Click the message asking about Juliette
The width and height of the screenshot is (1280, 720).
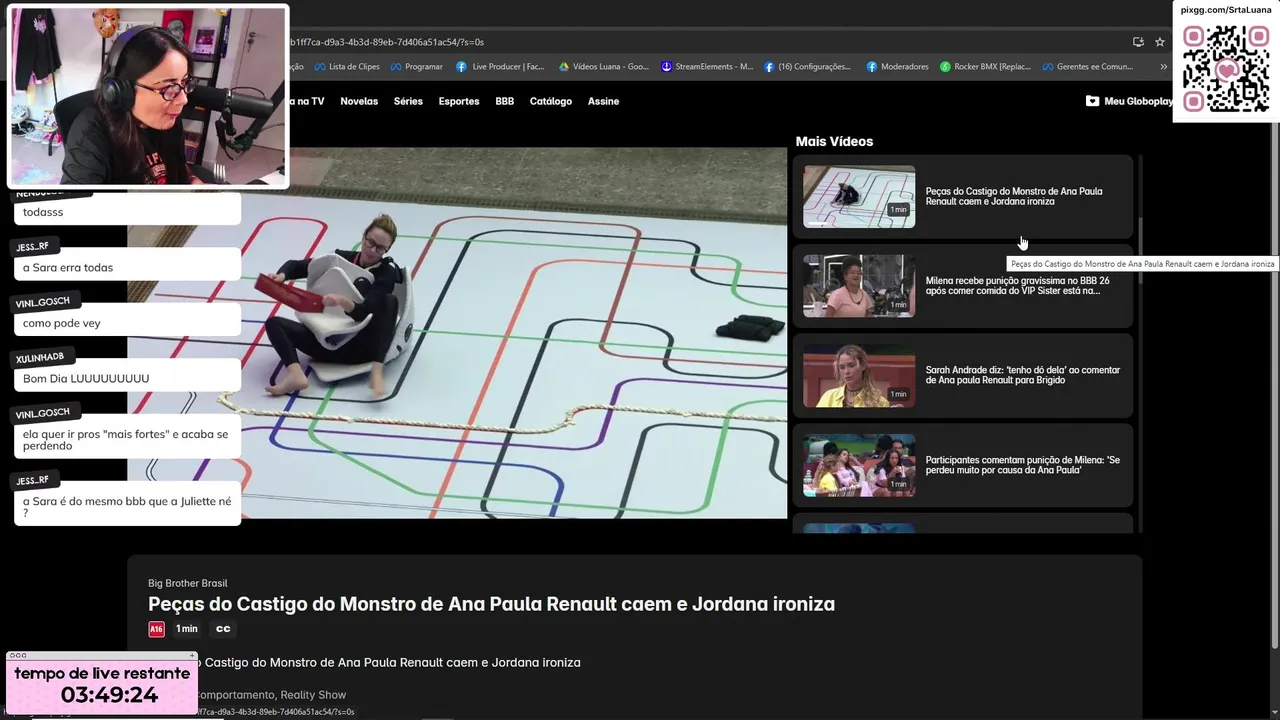pyautogui.click(x=128, y=507)
